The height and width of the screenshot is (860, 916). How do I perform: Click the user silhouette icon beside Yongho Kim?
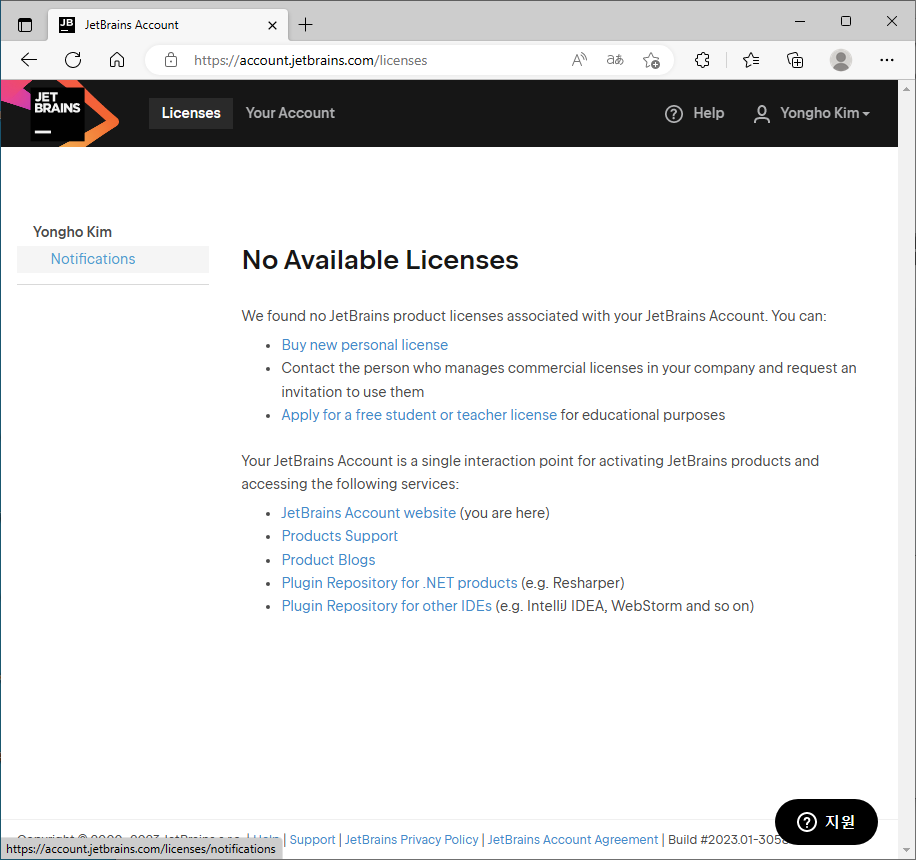tap(761, 113)
